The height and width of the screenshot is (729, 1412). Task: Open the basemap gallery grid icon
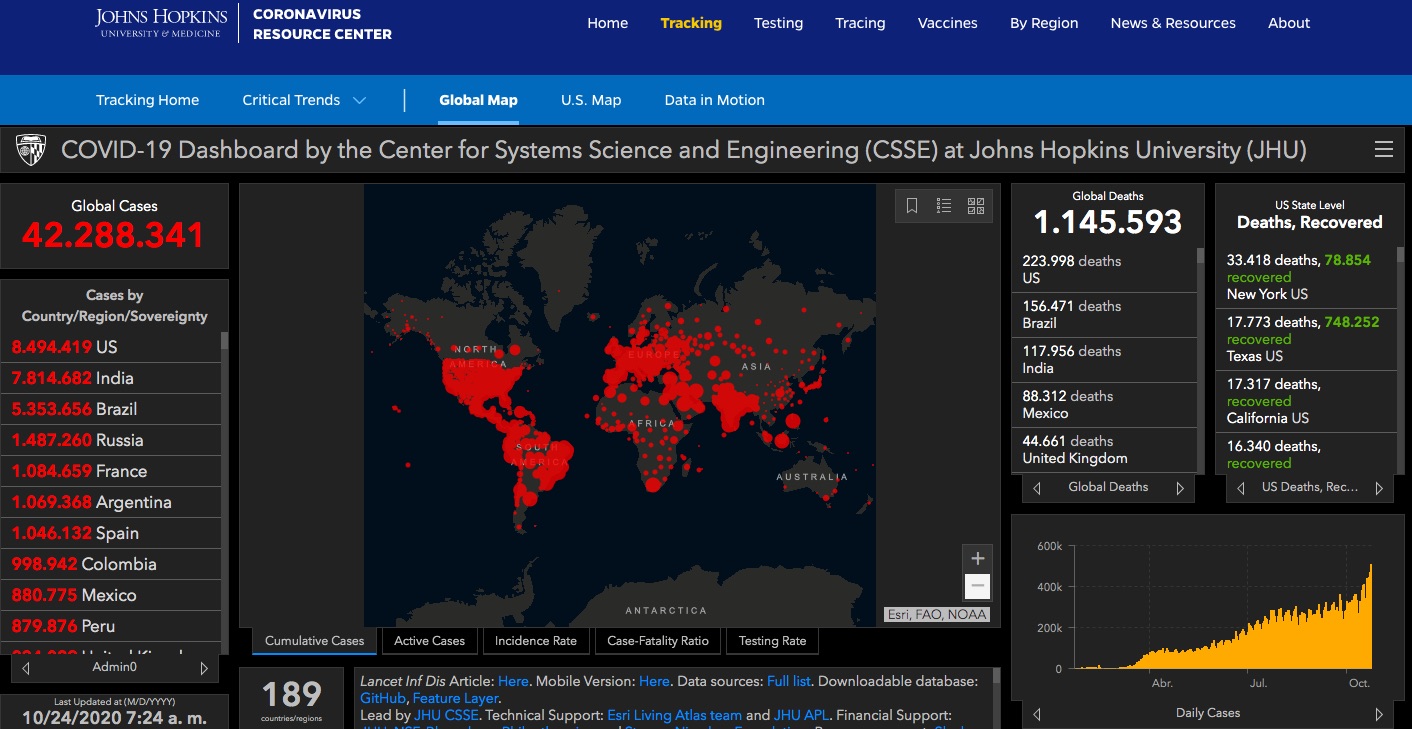click(976, 206)
